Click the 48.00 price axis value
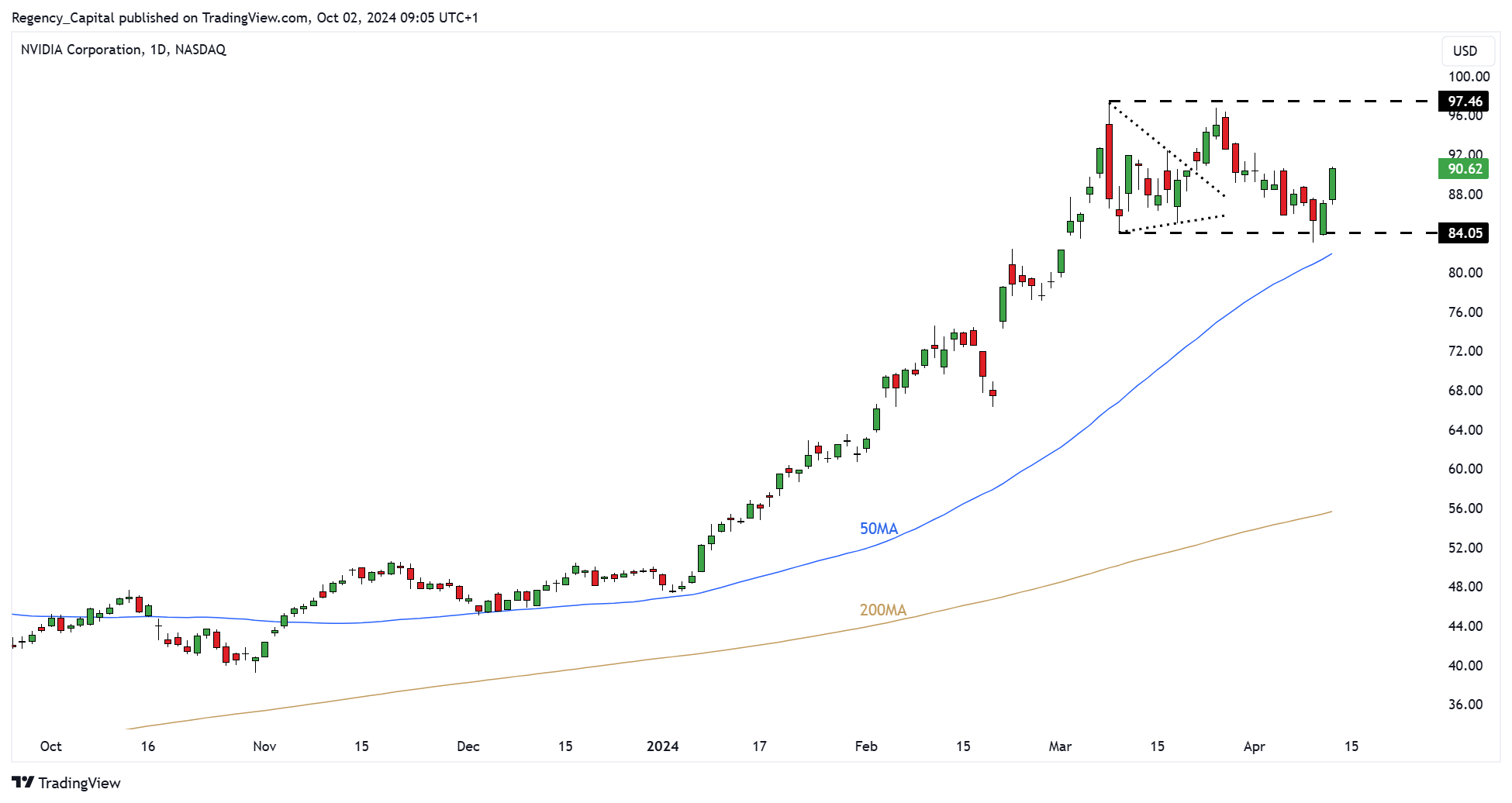1512x803 pixels. coord(1465,587)
